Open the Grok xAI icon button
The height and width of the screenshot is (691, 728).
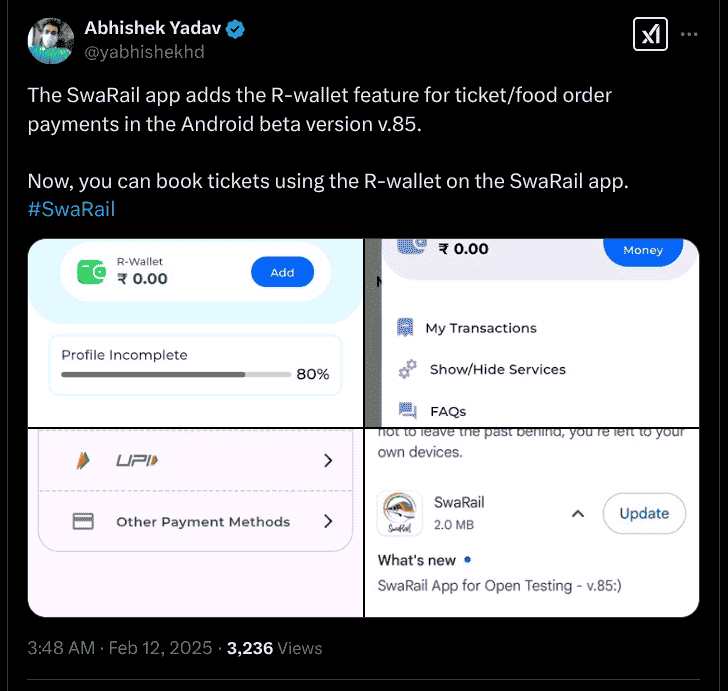[650, 34]
